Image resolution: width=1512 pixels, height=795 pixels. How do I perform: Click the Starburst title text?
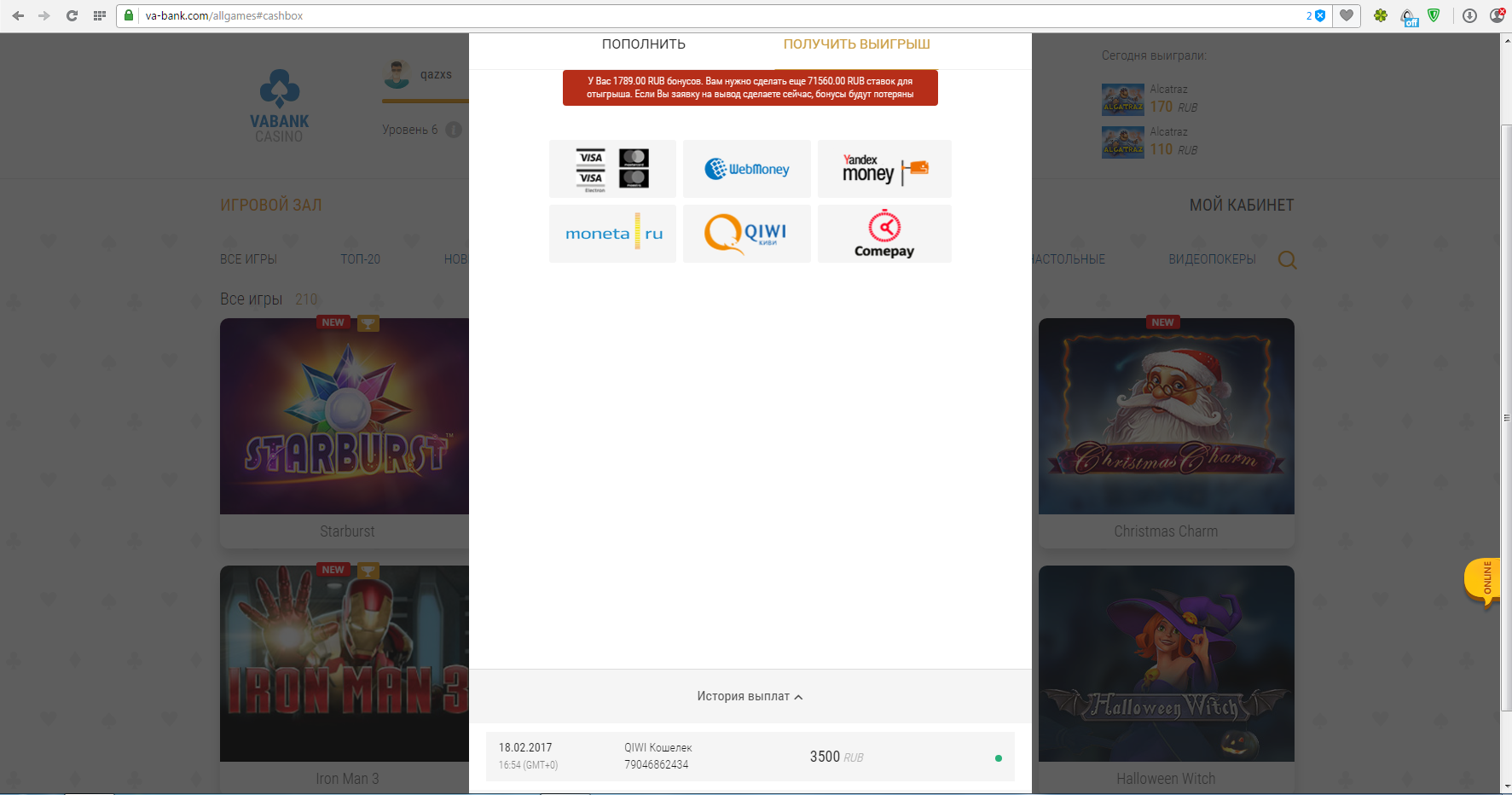coord(347,531)
